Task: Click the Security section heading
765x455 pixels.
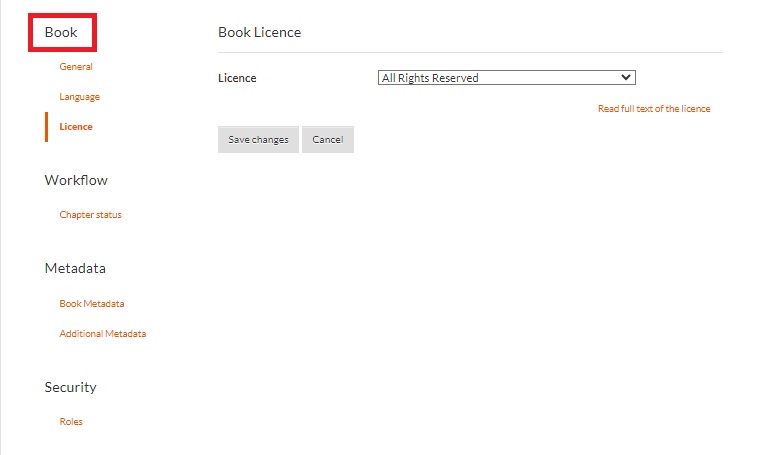Action: (70, 387)
